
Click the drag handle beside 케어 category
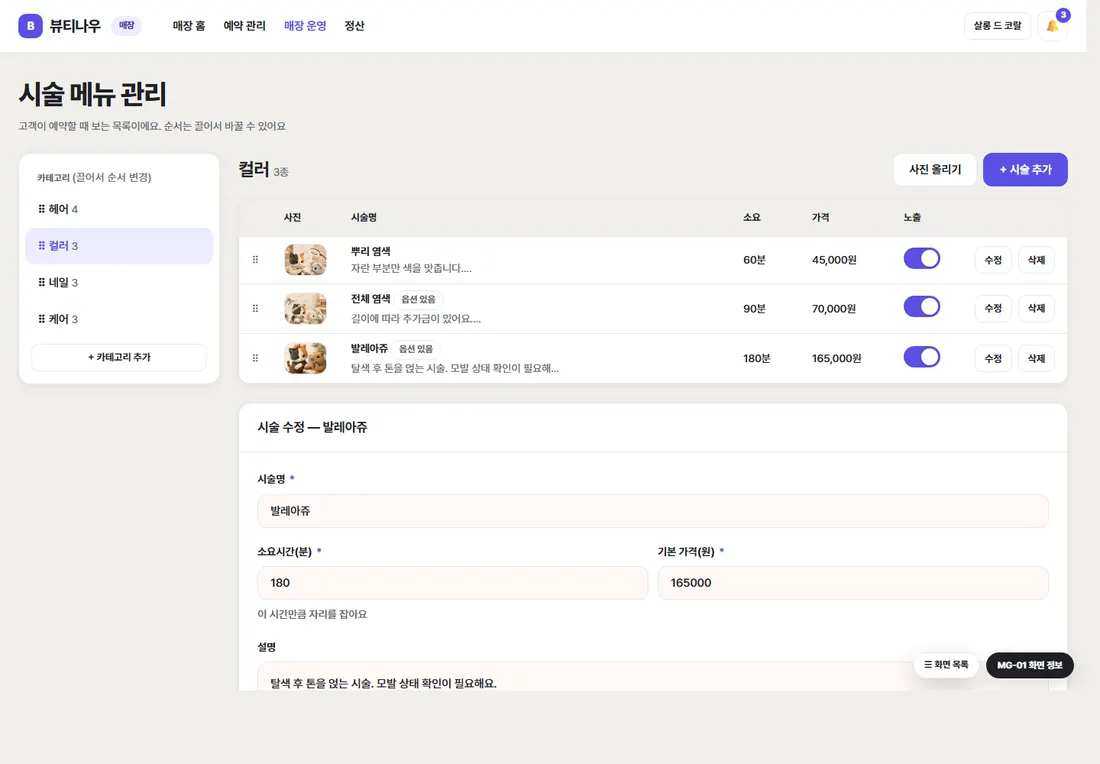41,319
